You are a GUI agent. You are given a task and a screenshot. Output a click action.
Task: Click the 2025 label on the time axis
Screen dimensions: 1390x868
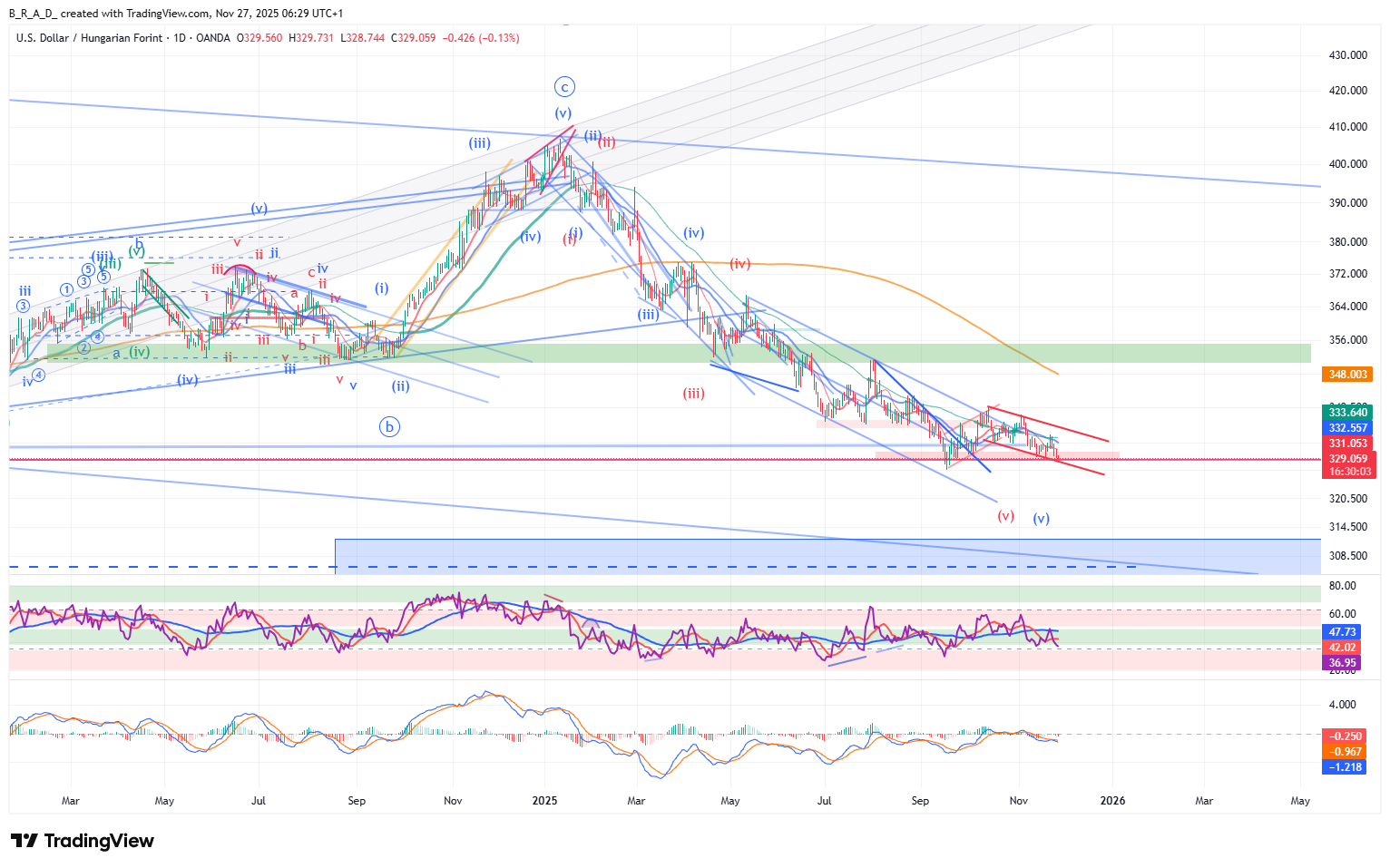(x=544, y=801)
